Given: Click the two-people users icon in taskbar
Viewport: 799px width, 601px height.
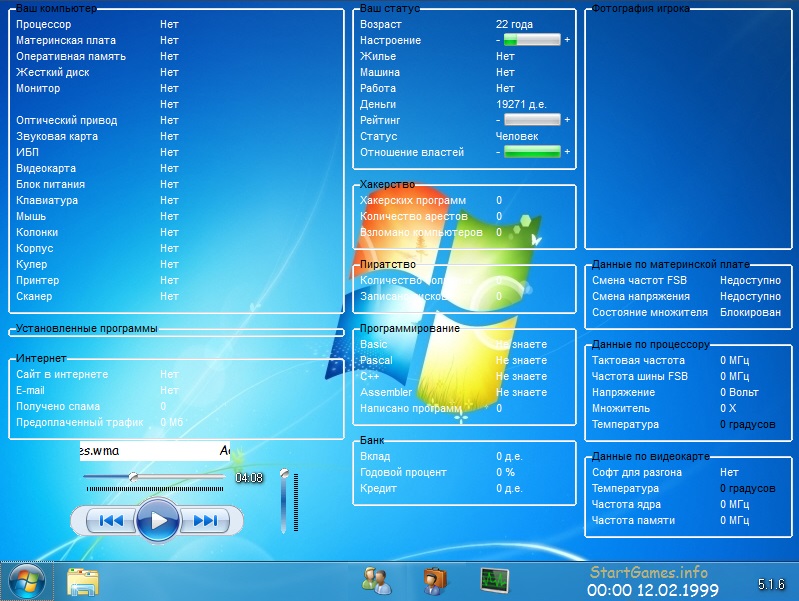Looking at the screenshot, I should click(376, 580).
